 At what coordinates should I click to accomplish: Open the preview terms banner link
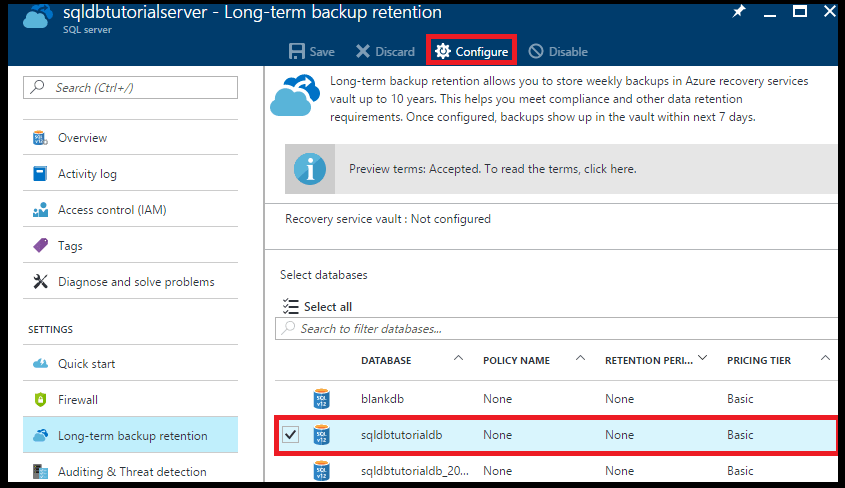pyautogui.click(x=493, y=169)
